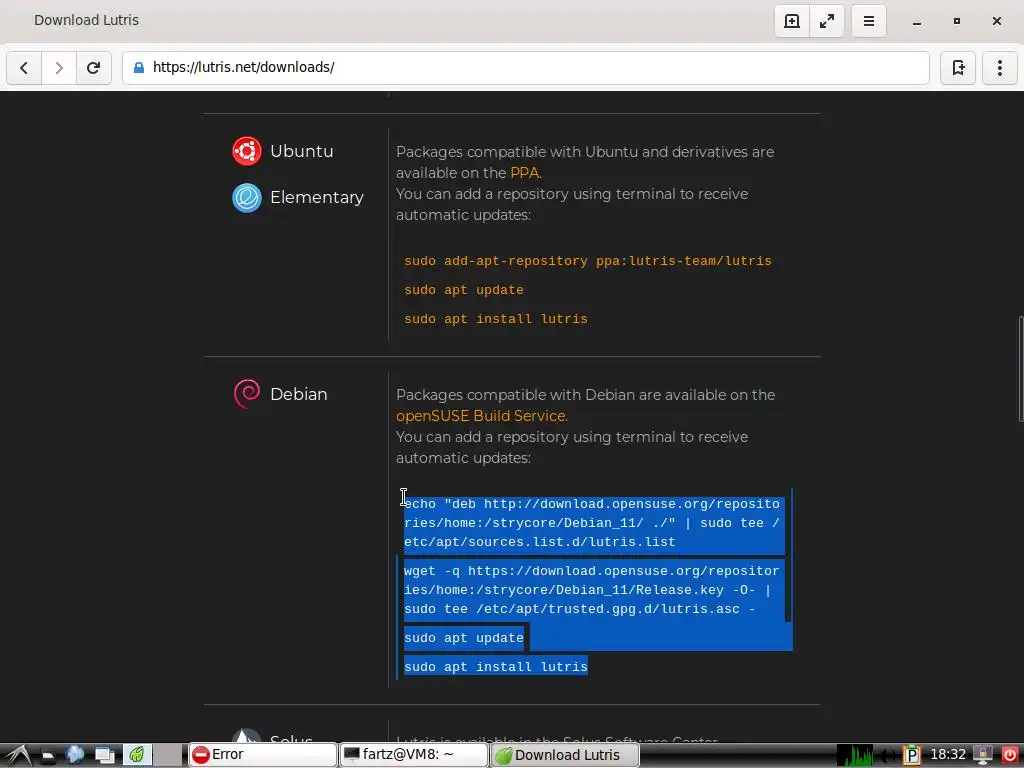Switch to the Error window in taskbar
This screenshot has width=1024, height=768.
click(263, 755)
